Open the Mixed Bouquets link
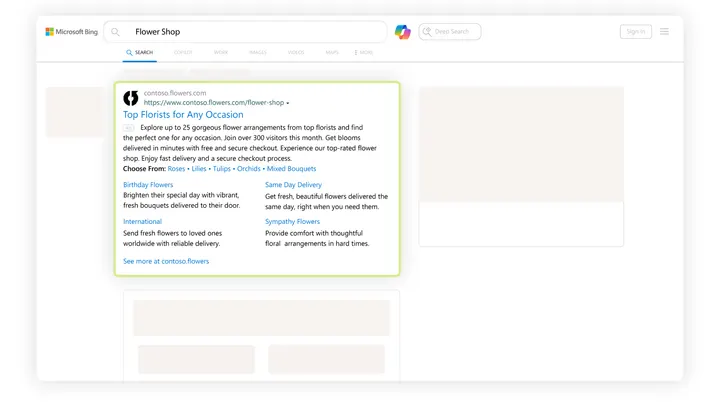 (292, 169)
